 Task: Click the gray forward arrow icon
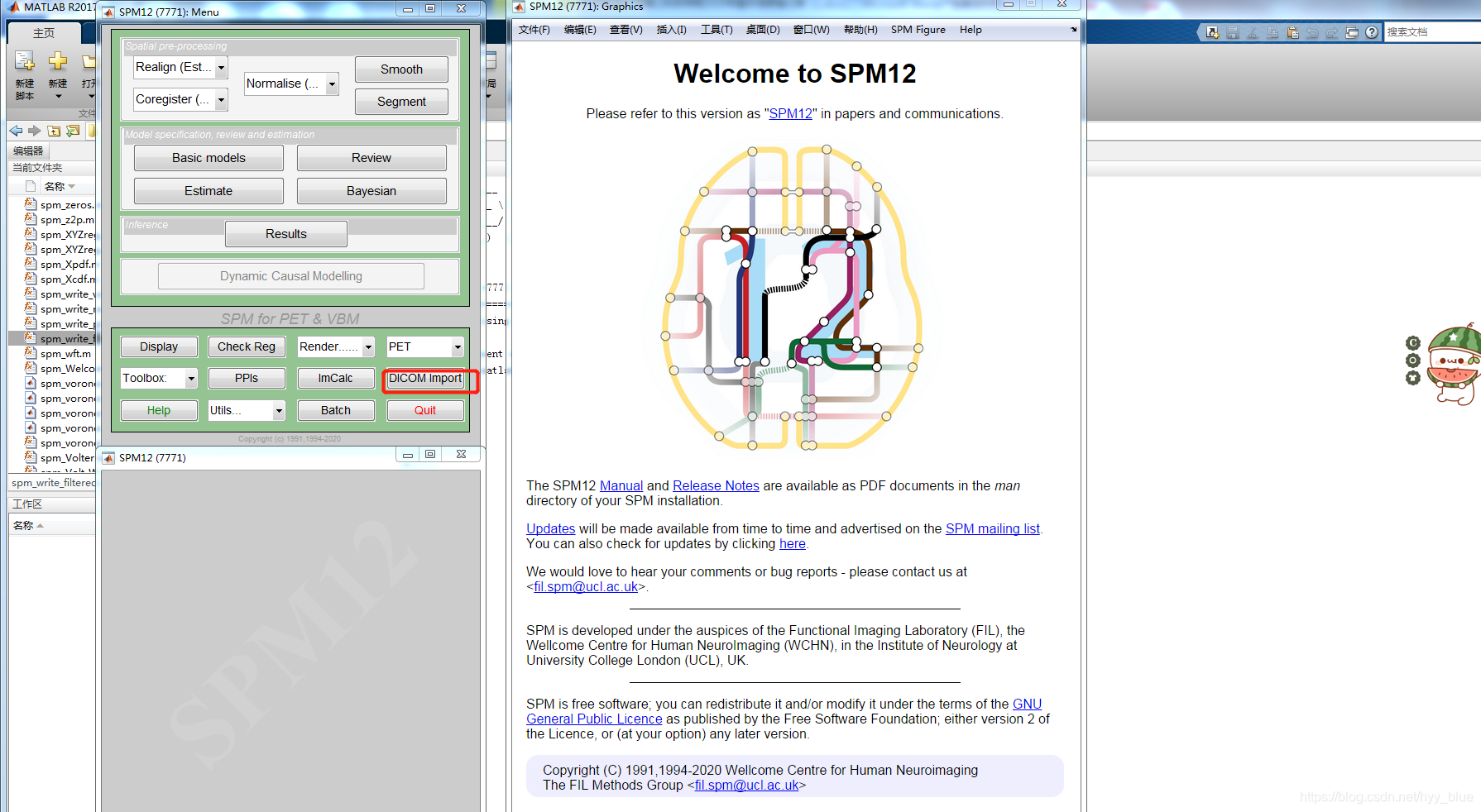click(x=34, y=131)
